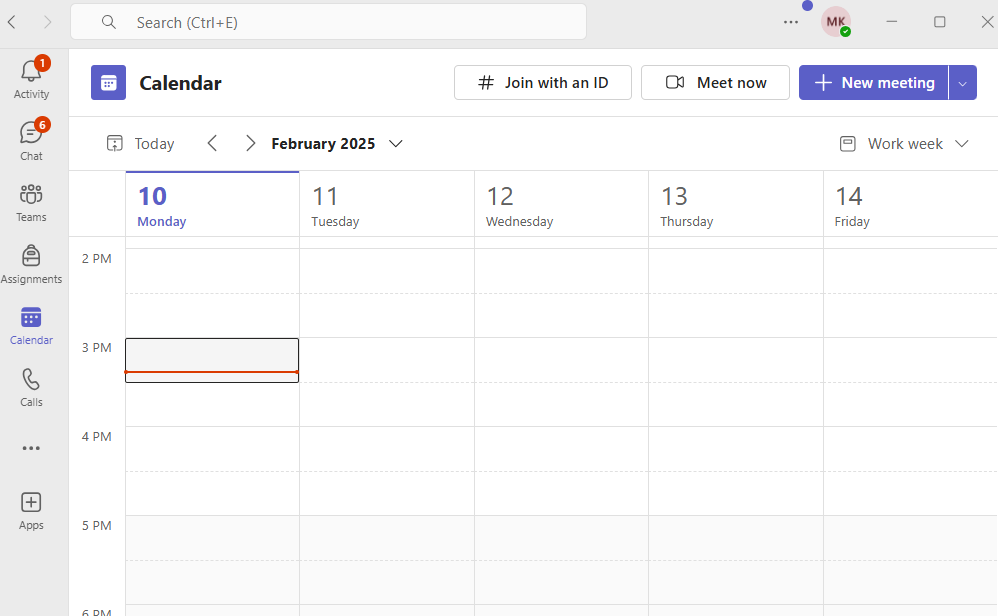Image resolution: width=998 pixels, height=616 pixels.
Task: Select the Calendar tab in sidebar
Action: (31, 325)
